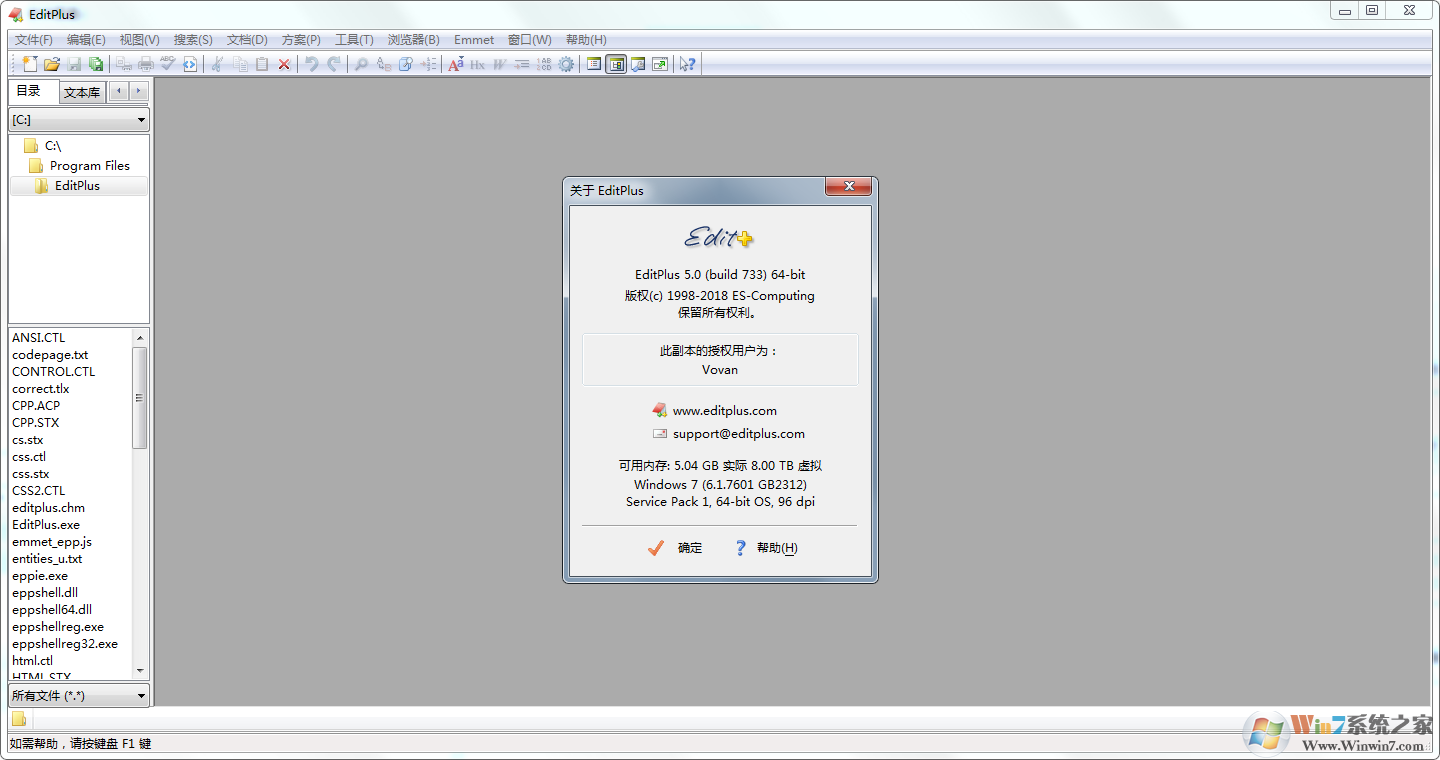Open the 工具(T) menu
The width and height of the screenshot is (1440, 760).
353,40
